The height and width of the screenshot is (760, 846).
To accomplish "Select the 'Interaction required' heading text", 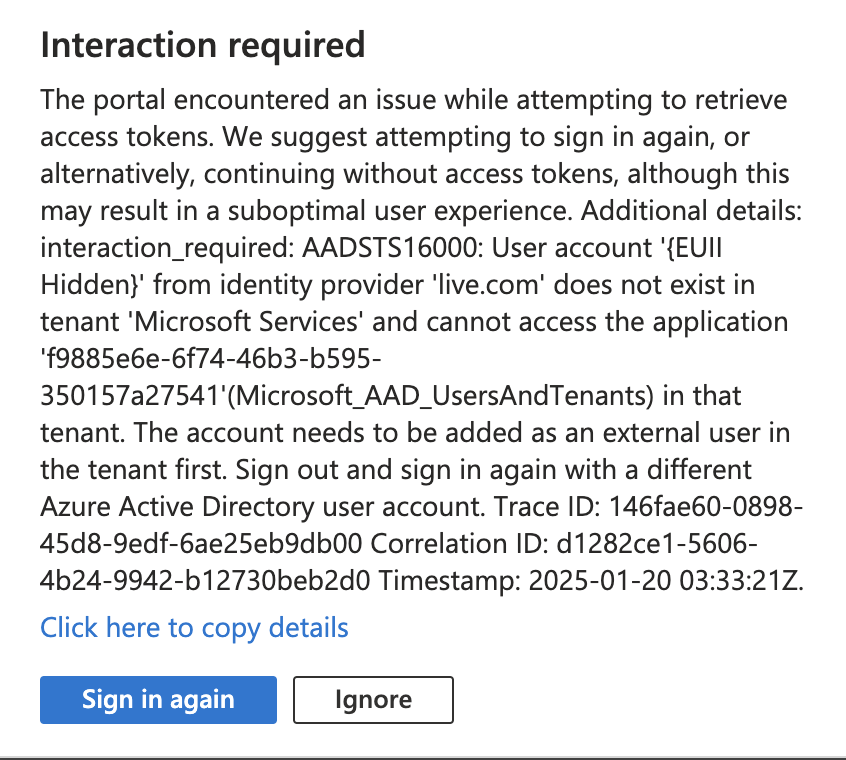I will [202, 45].
